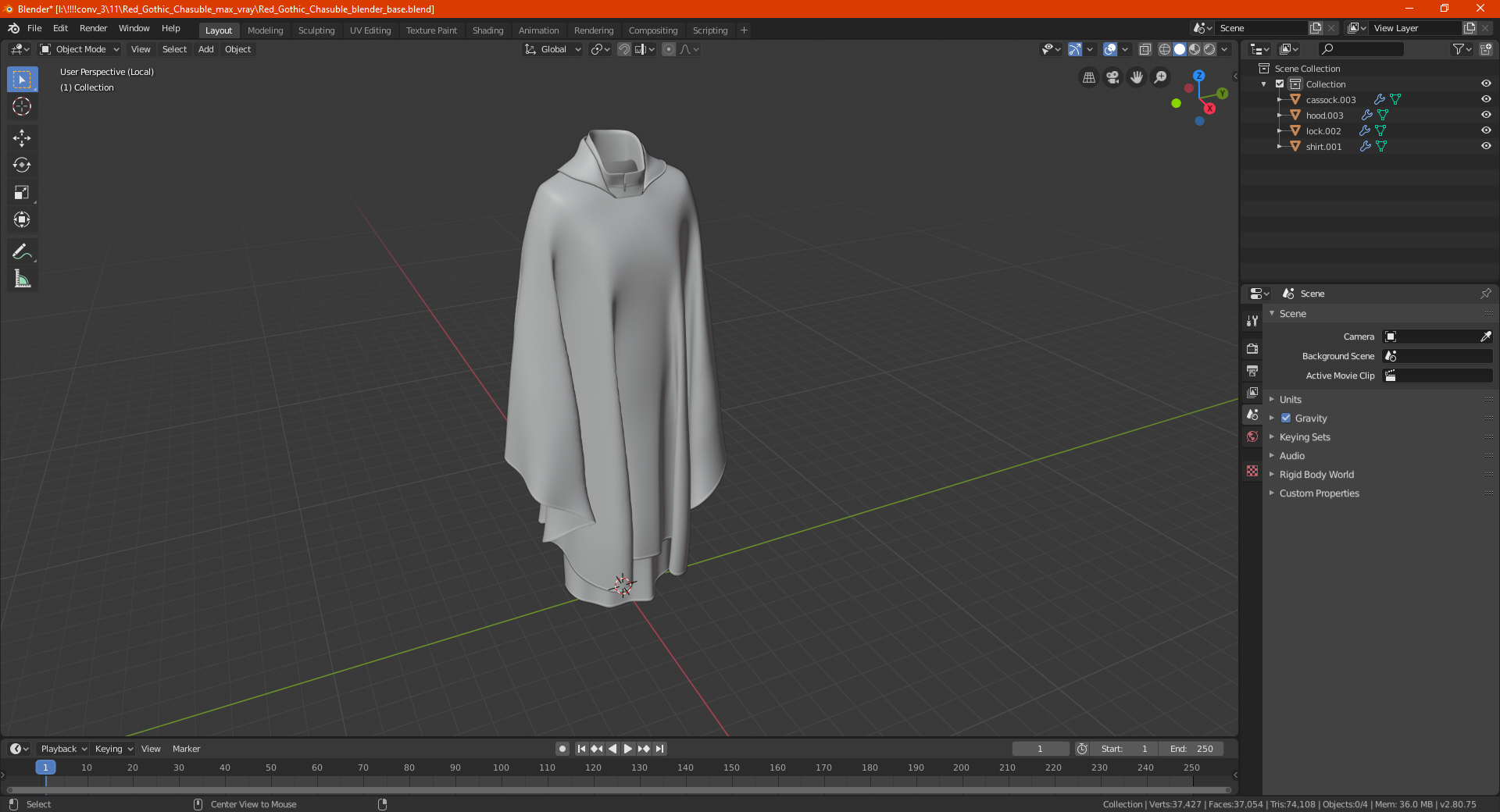The image size is (1500, 812).
Task: Open the Active Tool properties tab
Action: [1252, 321]
